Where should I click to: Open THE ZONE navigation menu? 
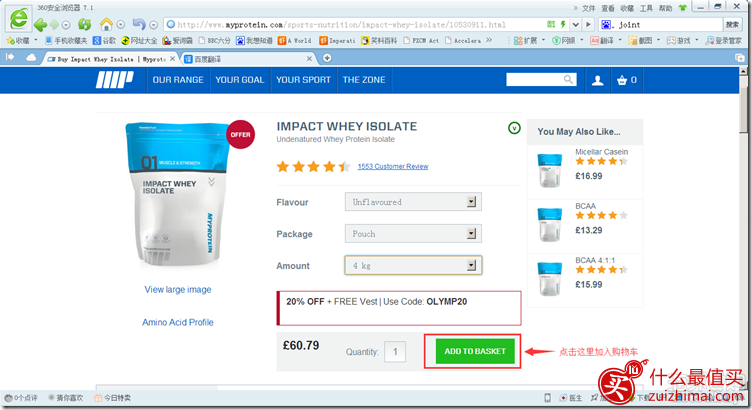pyautogui.click(x=364, y=80)
